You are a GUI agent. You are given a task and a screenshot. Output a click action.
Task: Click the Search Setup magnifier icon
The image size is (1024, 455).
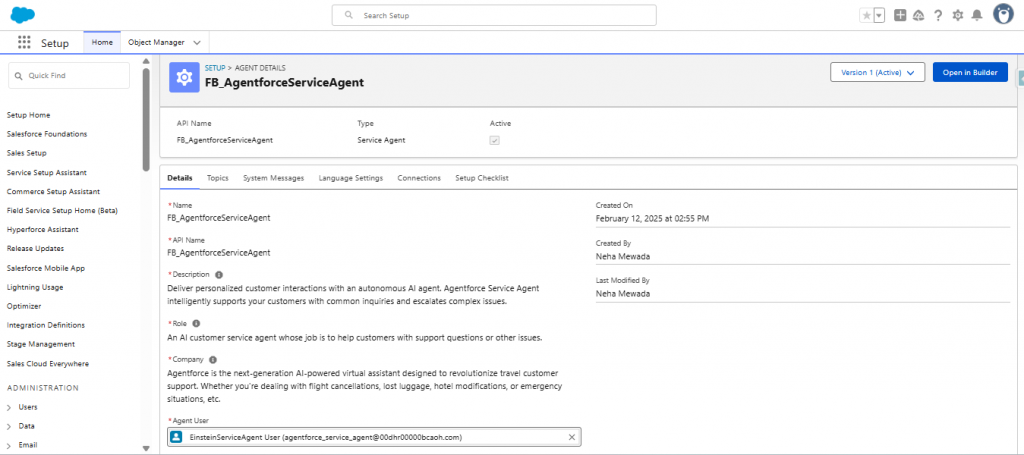coord(349,15)
